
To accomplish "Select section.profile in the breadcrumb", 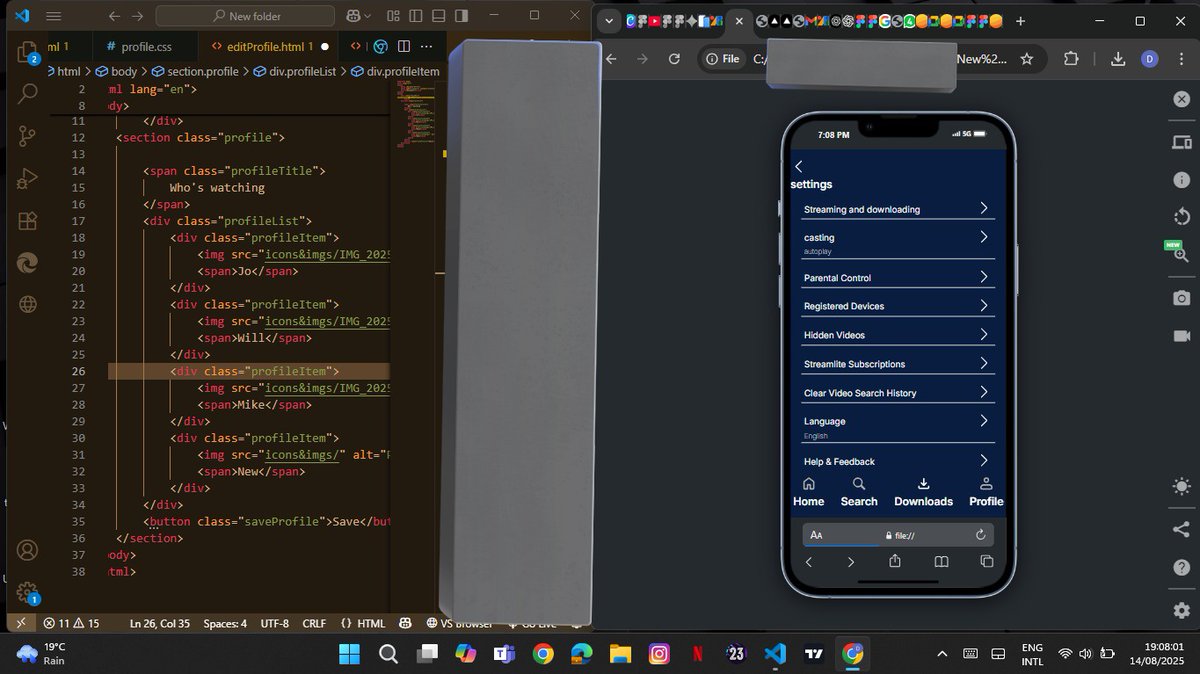I will [194, 71].
